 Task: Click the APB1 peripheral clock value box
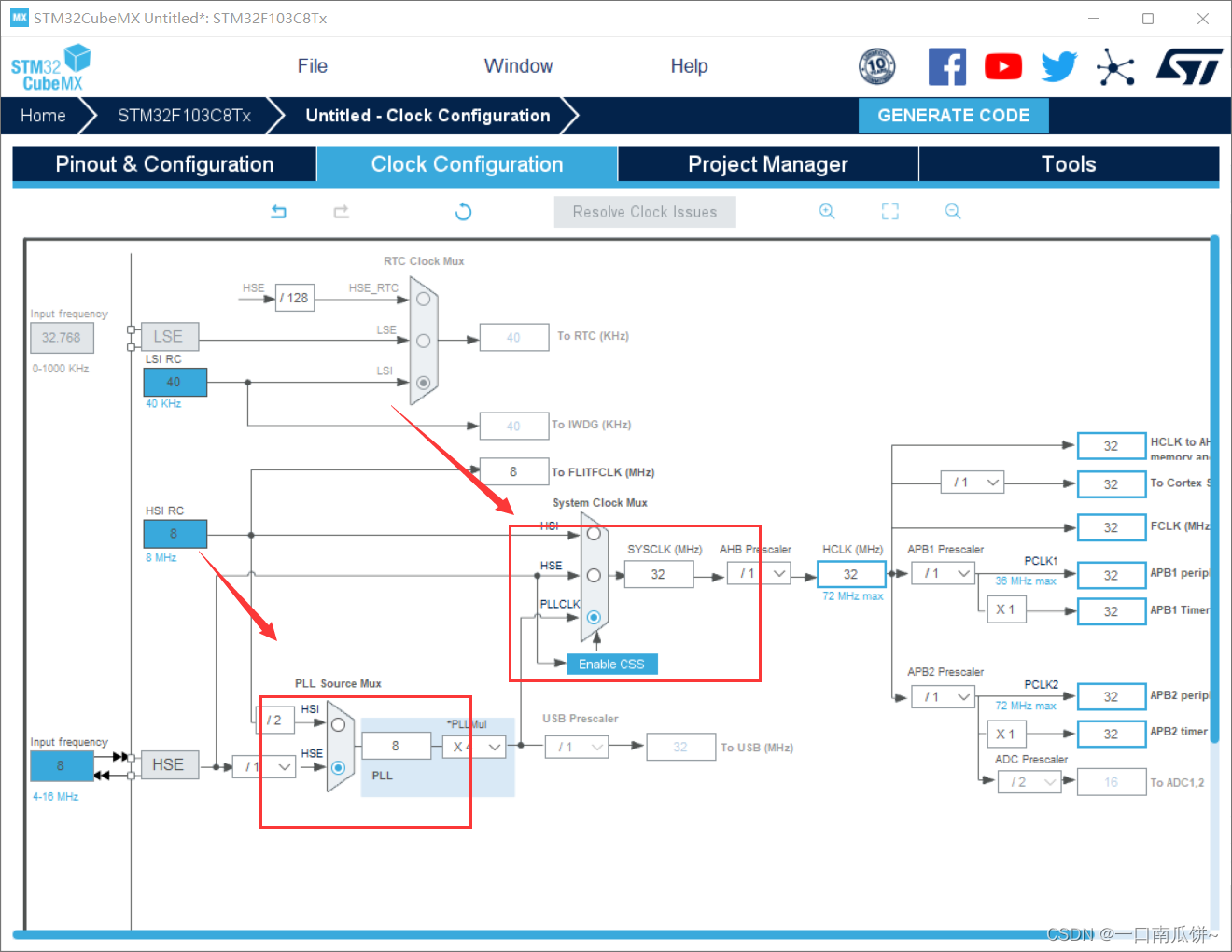(1112, 575)
